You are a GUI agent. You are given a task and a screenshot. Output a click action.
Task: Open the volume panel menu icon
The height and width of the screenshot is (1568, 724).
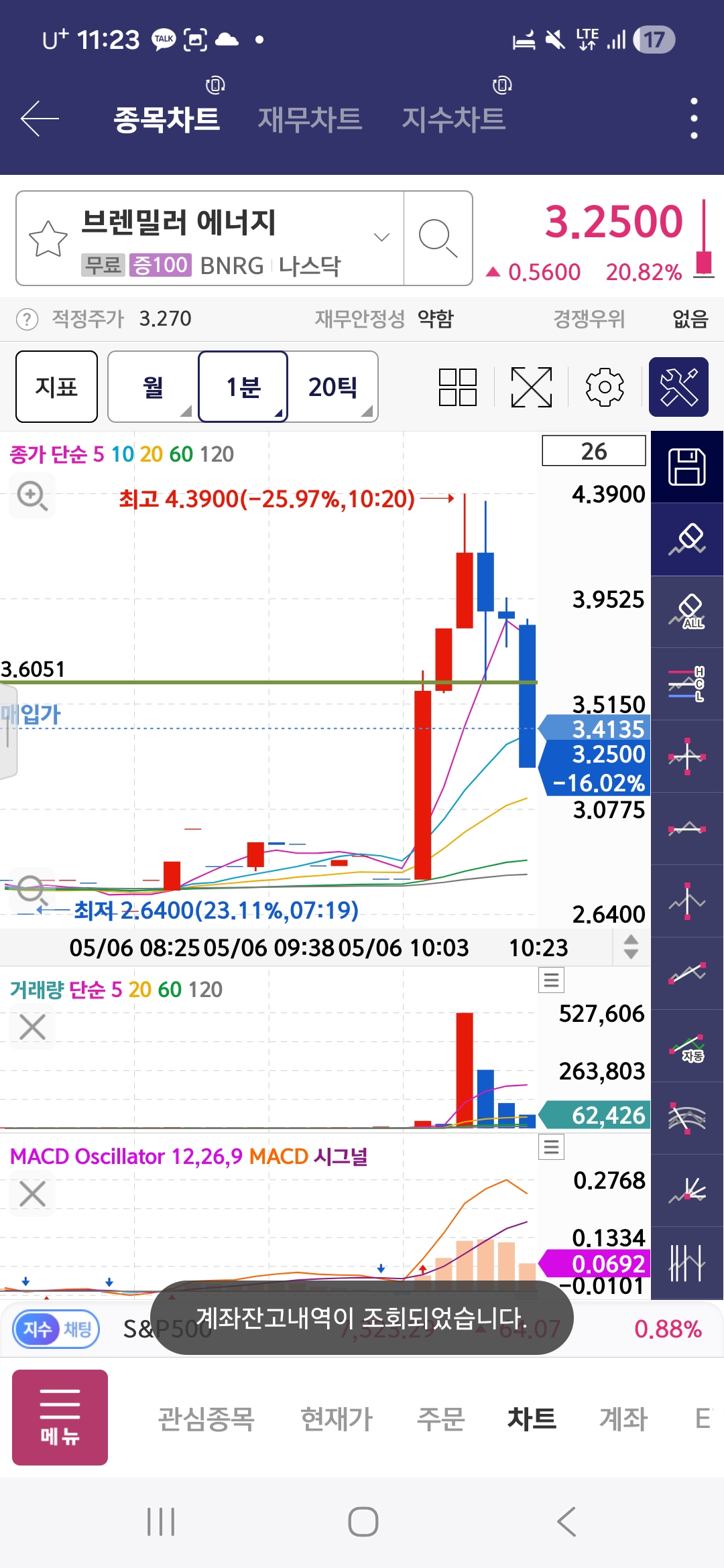(x=551, y=980)
